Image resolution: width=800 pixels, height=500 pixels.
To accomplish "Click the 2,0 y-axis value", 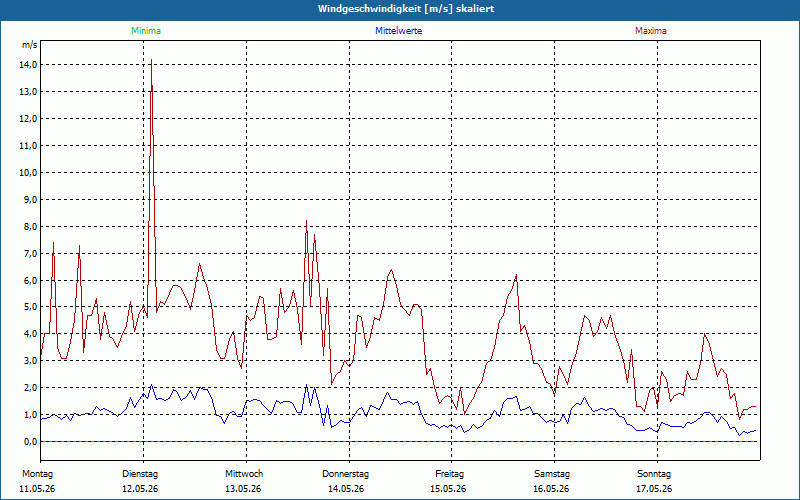I will pos(30,388).
